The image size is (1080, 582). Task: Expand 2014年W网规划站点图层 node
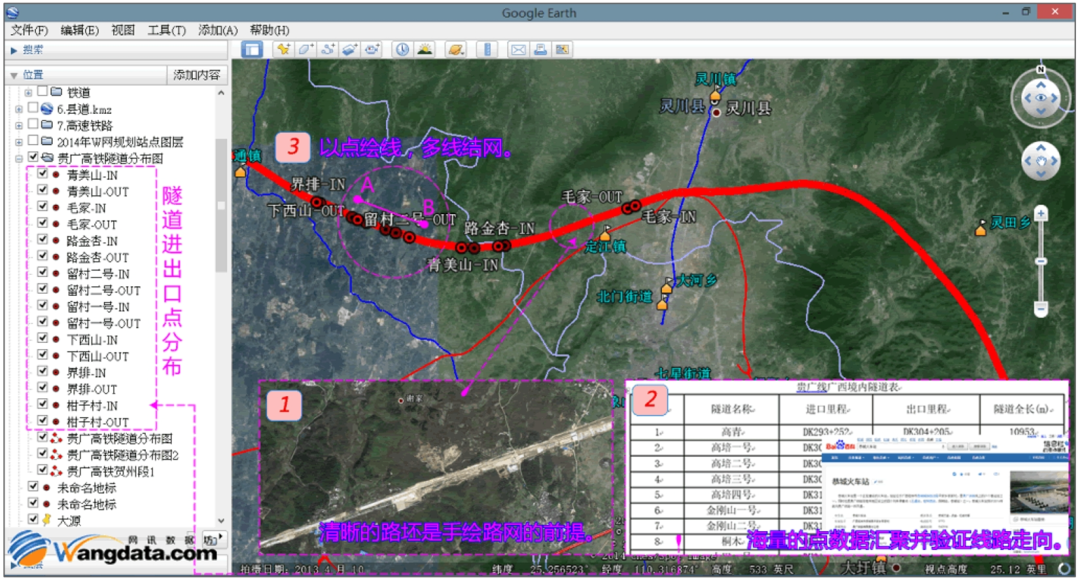point(19,142)
